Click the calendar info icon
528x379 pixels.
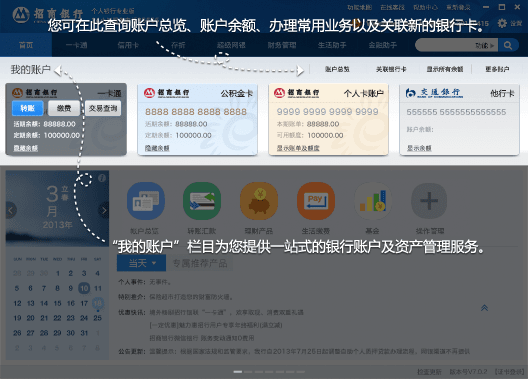click(102, 178)
